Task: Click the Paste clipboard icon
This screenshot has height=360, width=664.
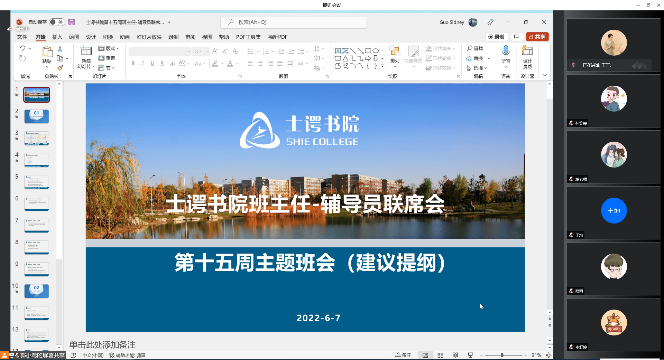Action: (47, 52)
